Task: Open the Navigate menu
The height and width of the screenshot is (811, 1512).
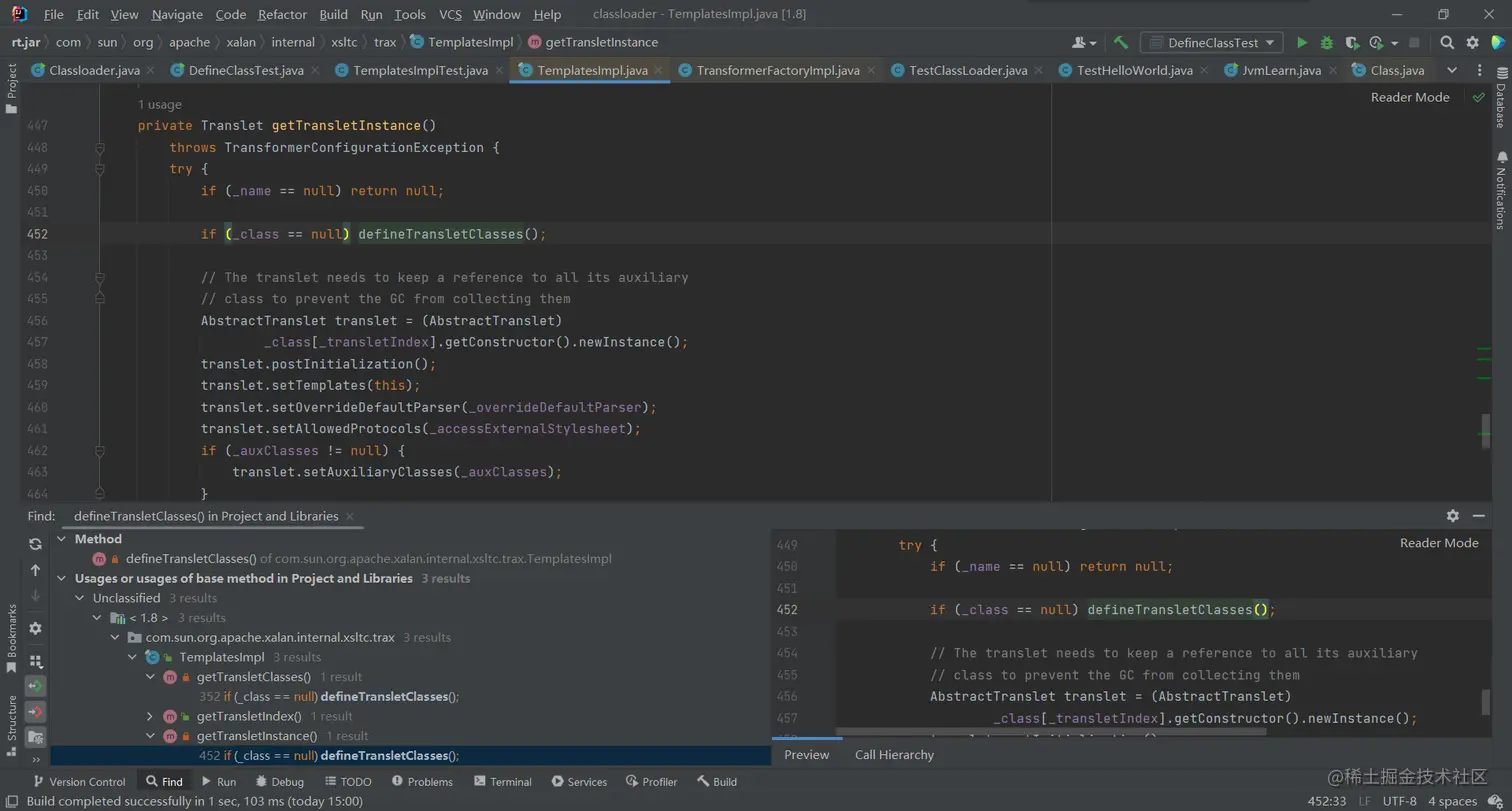Action: pos(177,15)
